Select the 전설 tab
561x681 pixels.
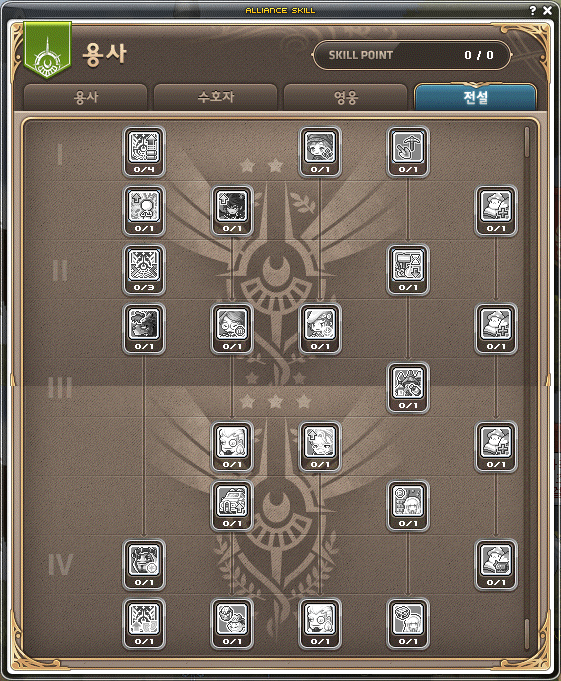[475, 97]
